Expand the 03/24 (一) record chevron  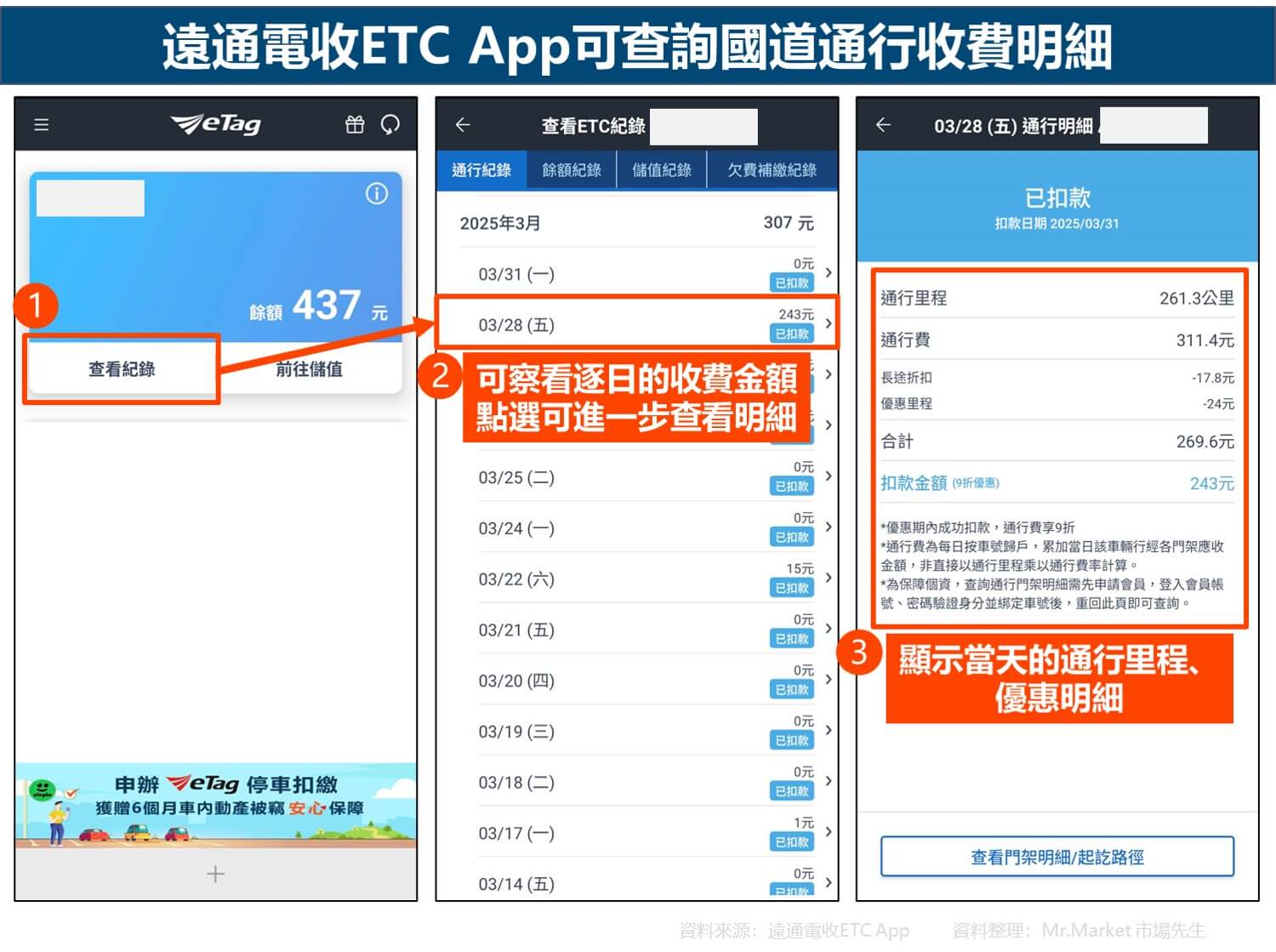[x=829, y=527]
